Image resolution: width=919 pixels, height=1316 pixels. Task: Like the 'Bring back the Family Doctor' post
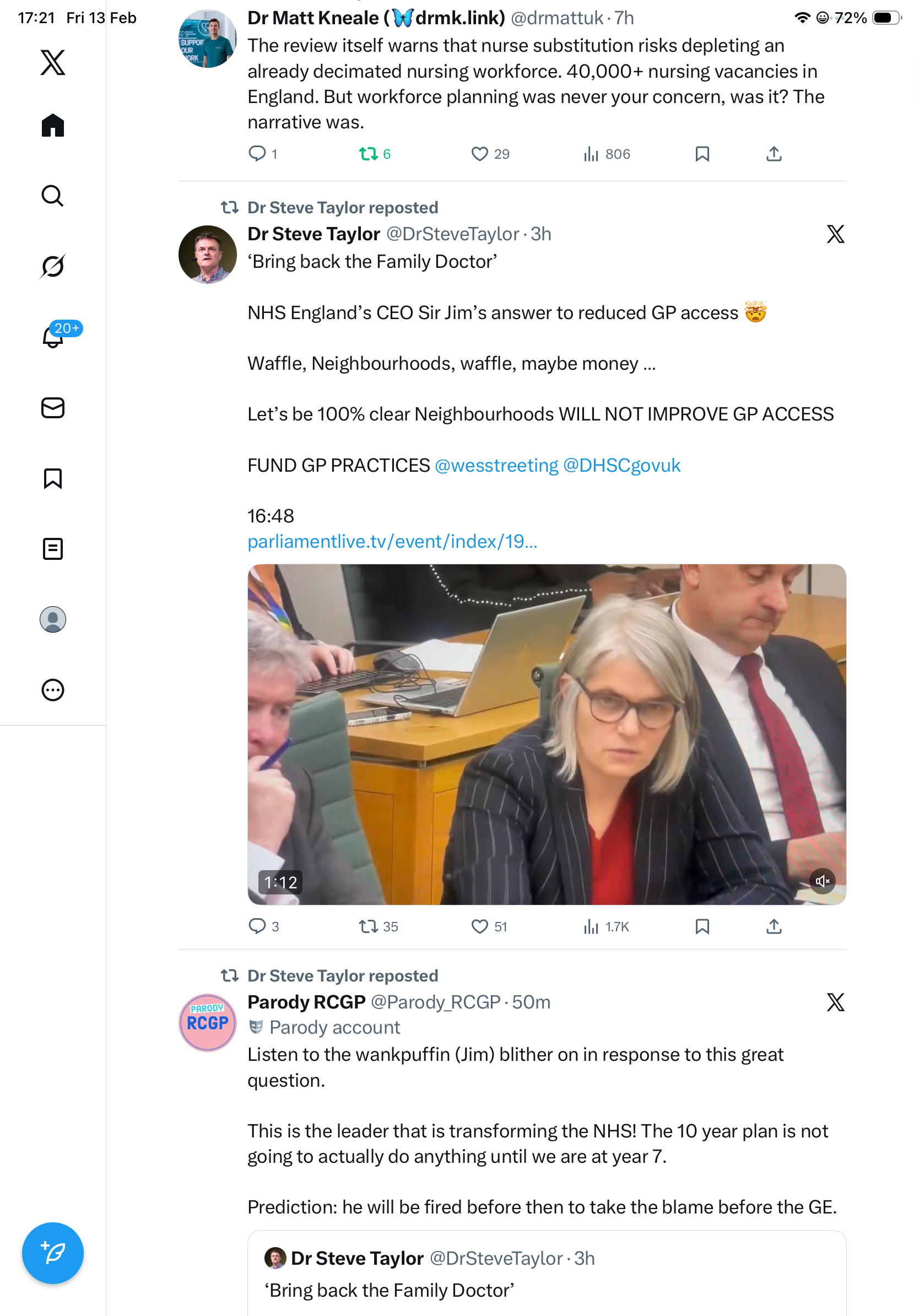pos(479,926)
